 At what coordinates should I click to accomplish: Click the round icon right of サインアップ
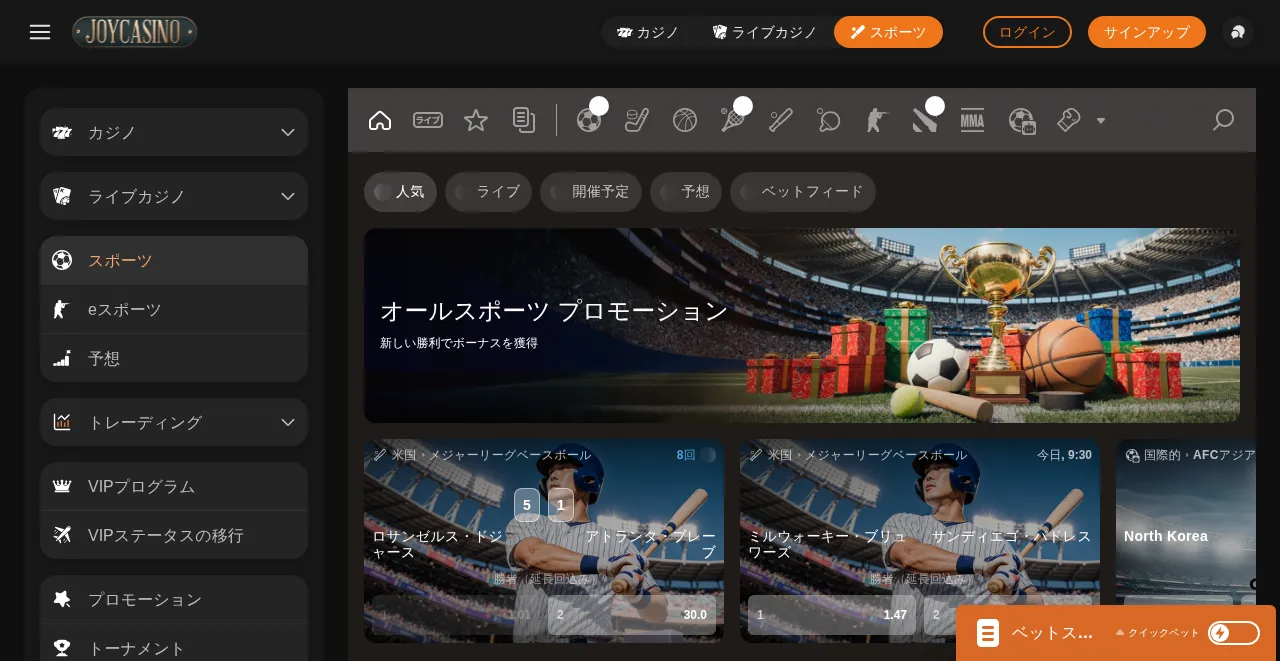1238,32
